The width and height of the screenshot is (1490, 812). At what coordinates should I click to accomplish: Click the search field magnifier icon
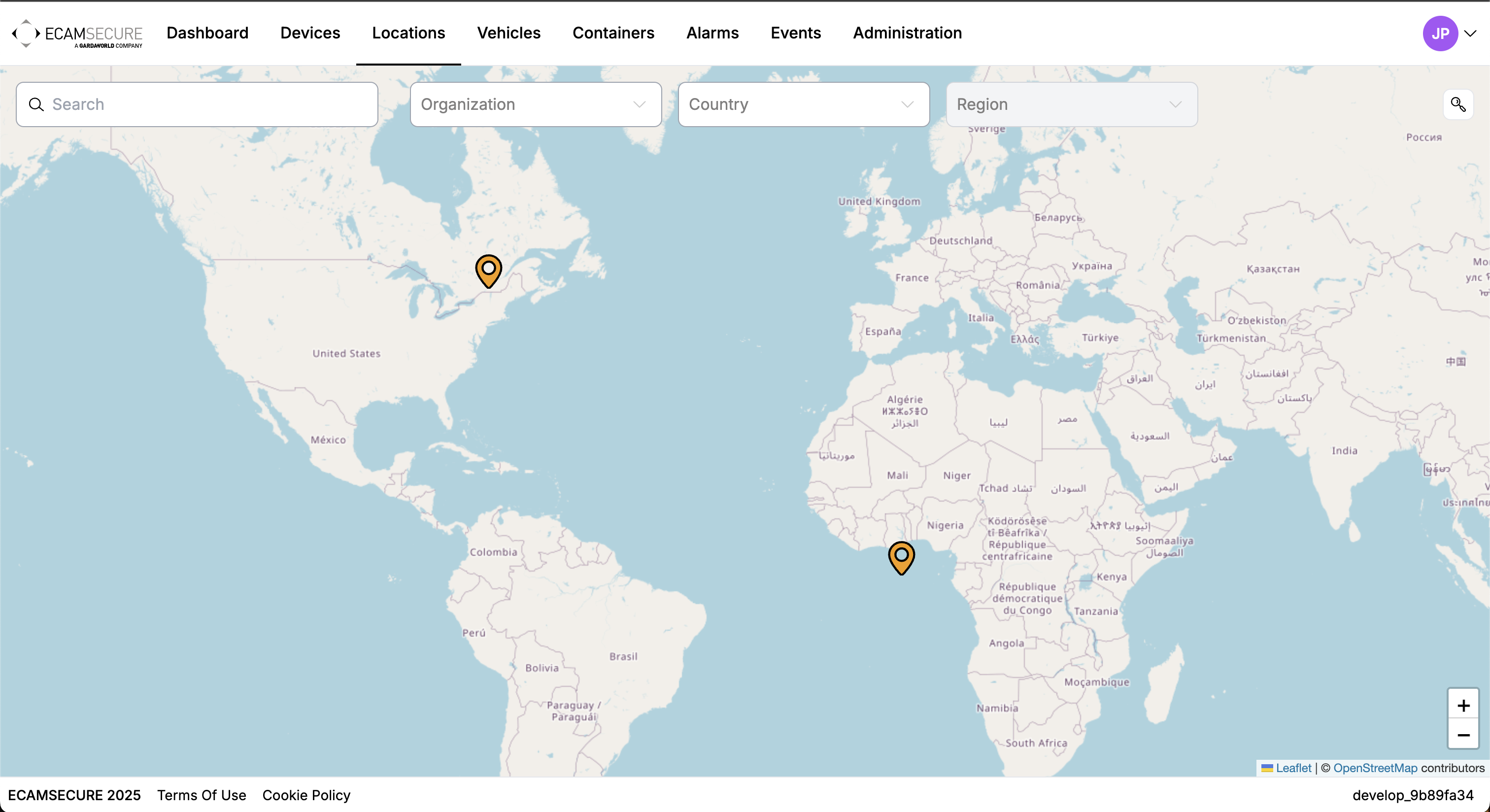[36, 104]
